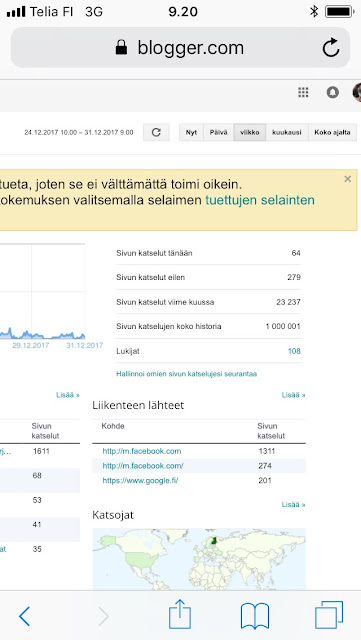Open Safari bookmarks book icon
This screenshot has width=361, height=640.
(x=255, y=616)
